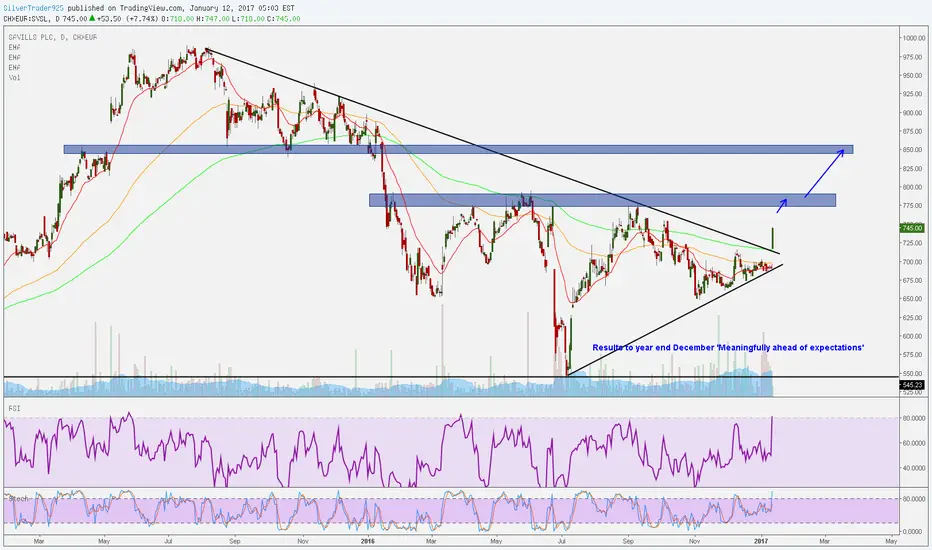The height and width of the screenshot is (550, 932).
Task: Click the 80.0000 label in the Stoch panel
Action: point(914,499)
